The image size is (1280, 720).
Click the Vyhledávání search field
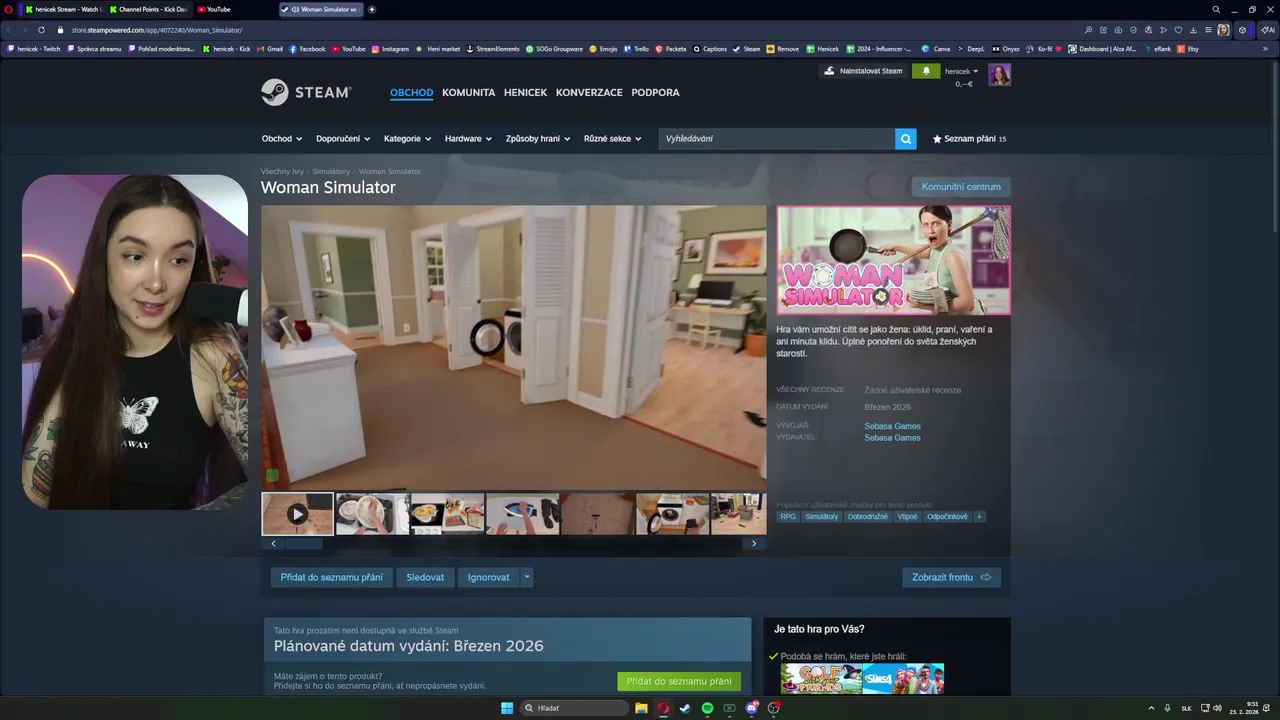[x=777, y=139]
